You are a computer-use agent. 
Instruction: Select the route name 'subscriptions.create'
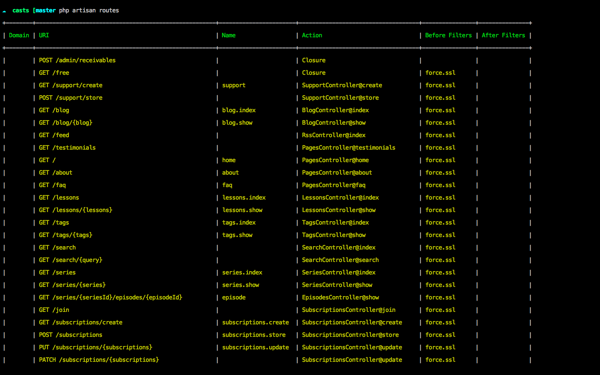(256, 322)
